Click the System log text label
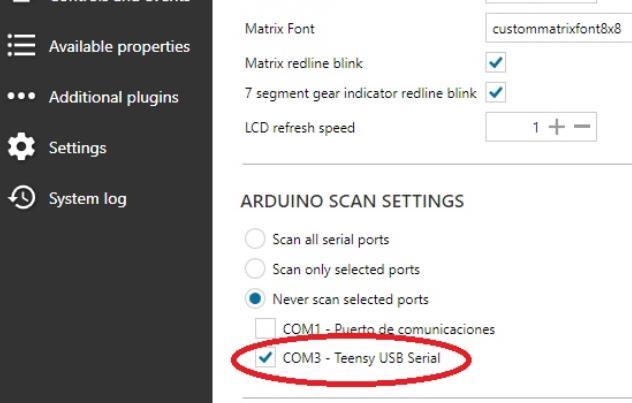The width and height of the screenshot is (632, 403). [x=87, y=199]
